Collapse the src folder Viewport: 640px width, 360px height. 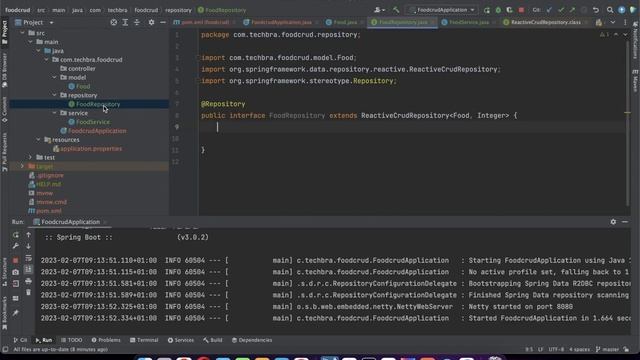pyautogui.click(x=22, y=33)
